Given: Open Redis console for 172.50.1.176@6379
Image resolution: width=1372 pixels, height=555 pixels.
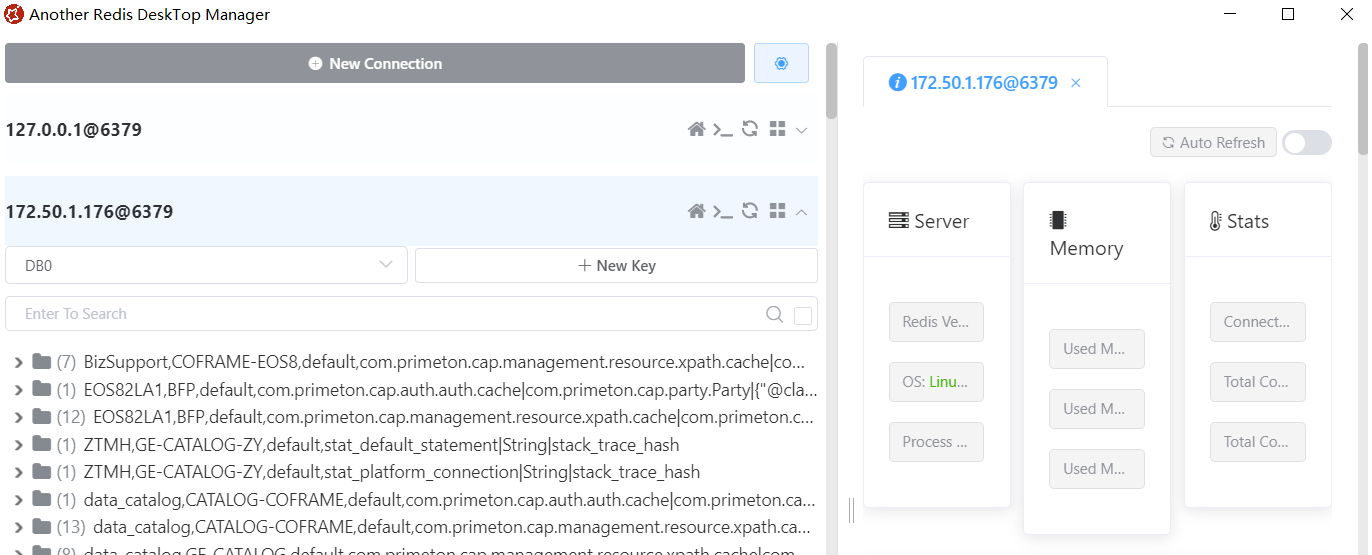Looking at the screenshot, I should click(722, 211).
